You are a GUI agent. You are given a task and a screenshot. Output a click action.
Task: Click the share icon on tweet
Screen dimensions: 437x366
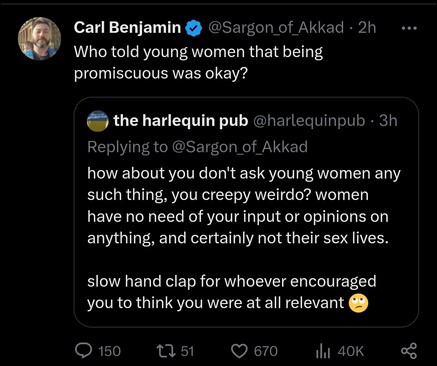coord(409,351)
